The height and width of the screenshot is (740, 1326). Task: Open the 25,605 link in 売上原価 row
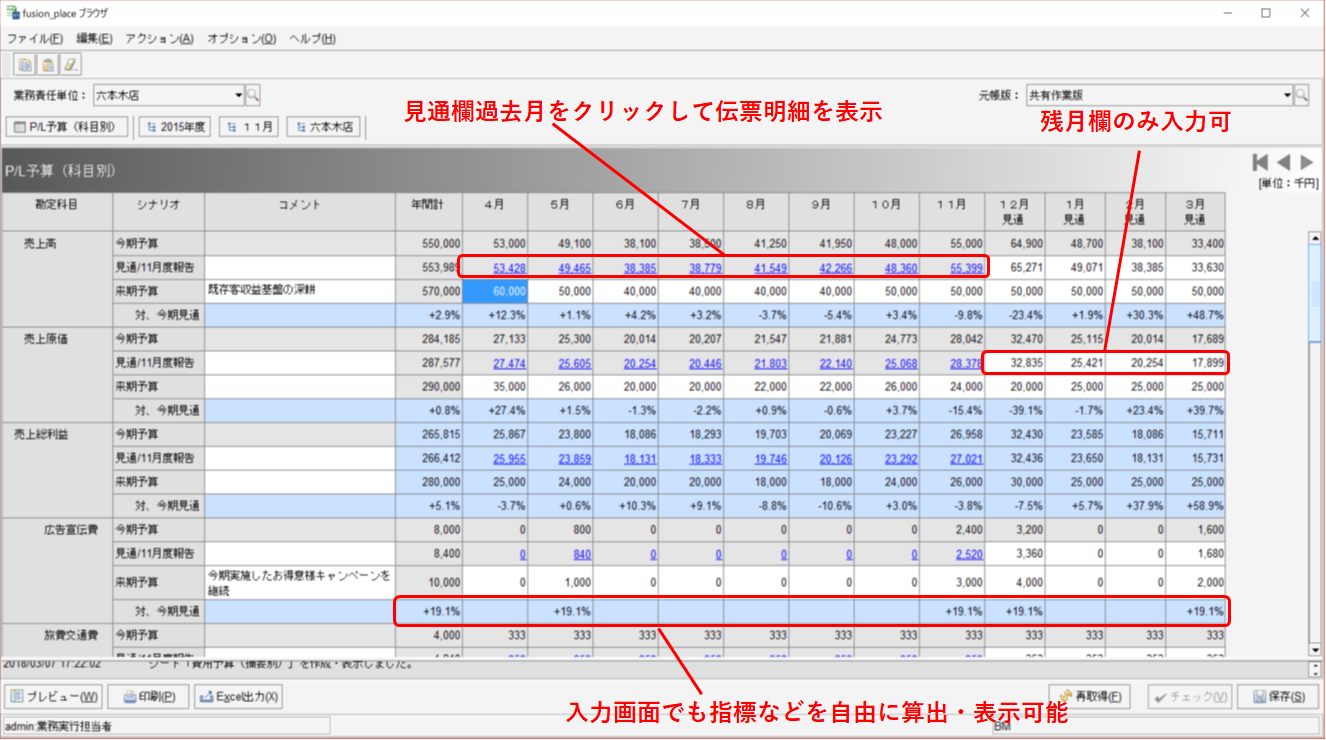[575, 363]
